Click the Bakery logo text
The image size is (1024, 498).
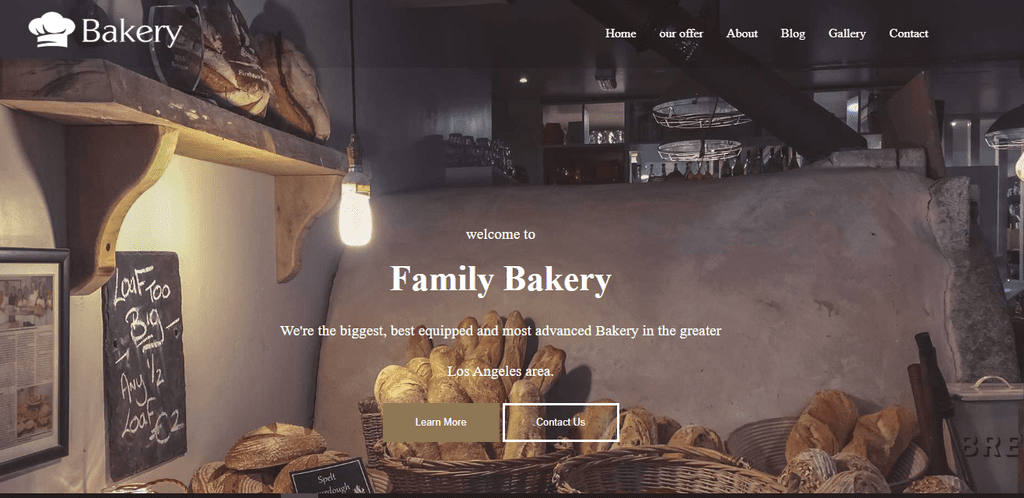coord(132,32)
